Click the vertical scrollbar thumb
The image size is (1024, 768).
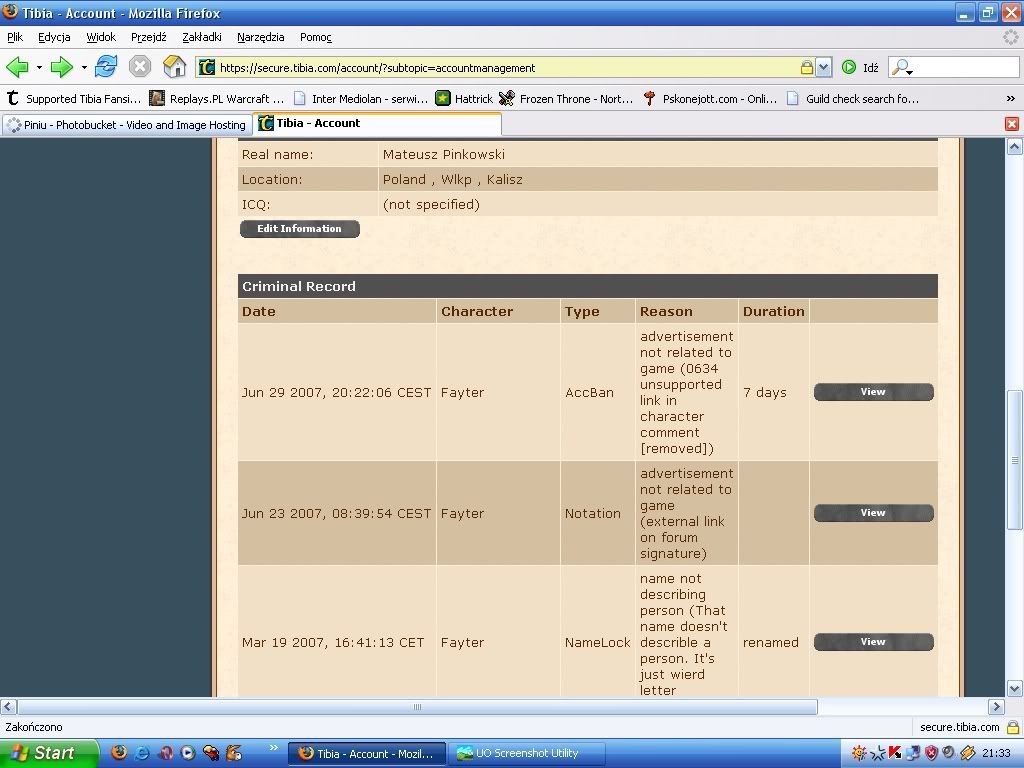tap(1014, 460)
